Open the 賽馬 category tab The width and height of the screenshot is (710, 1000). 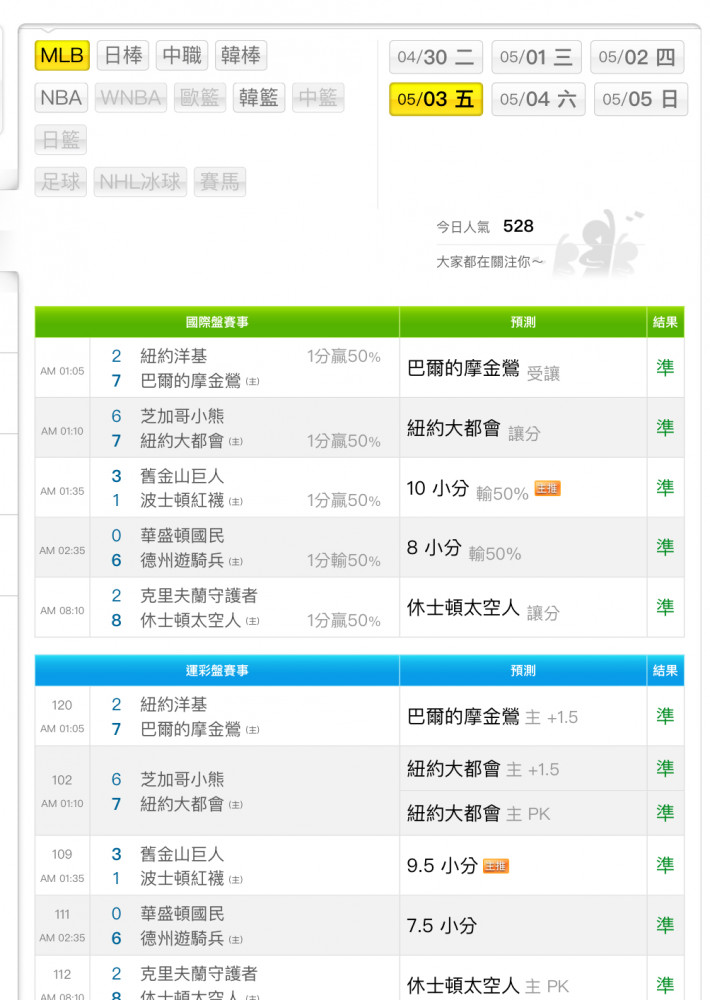click(x=219, y=182)
